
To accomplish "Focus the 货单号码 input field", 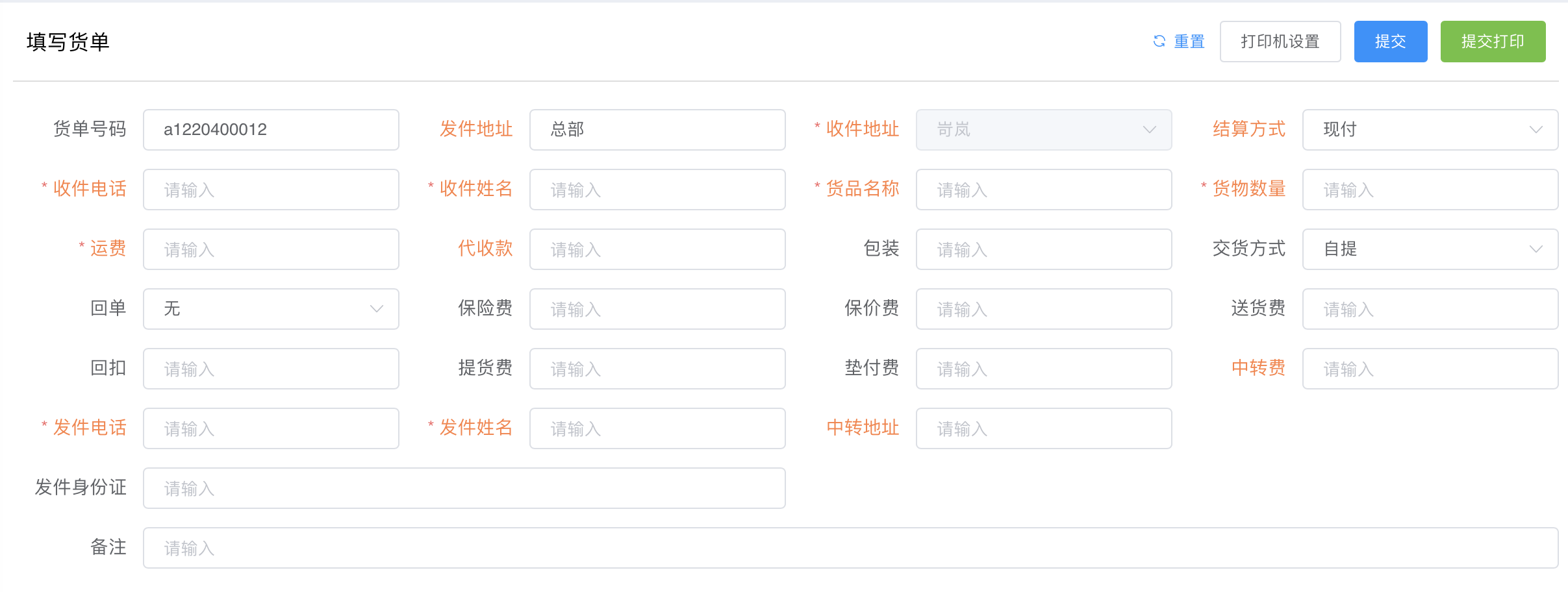I will (271, 130).
